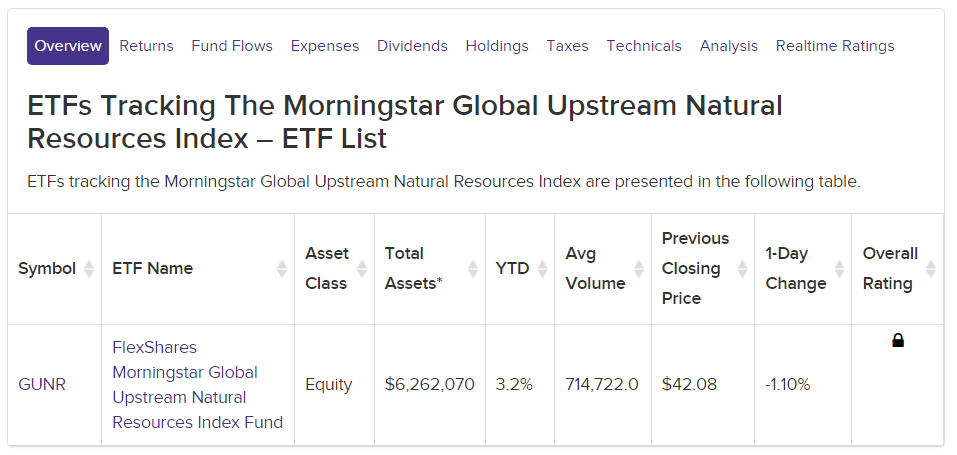This screenshot has width=957, height=455.
Task: Open FlexShares Morningstar Global Upstream fund link
Action: pyautogui.click(x=198, y=385)
